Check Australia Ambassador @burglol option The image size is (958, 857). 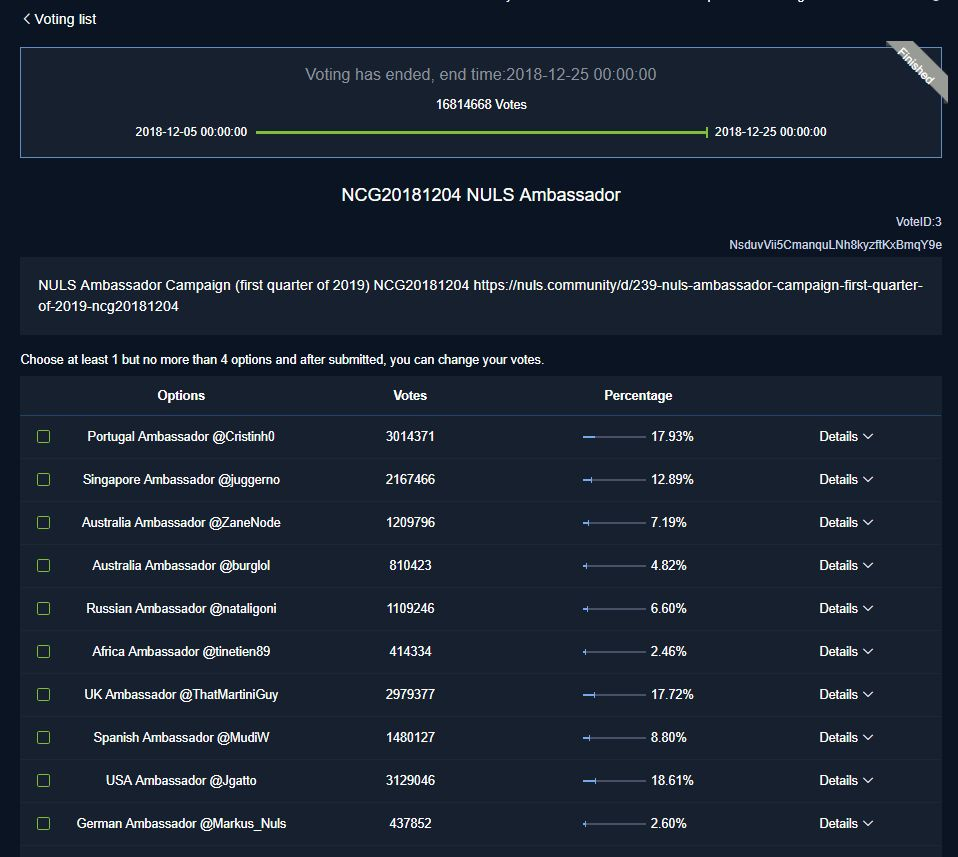point(43,566)
